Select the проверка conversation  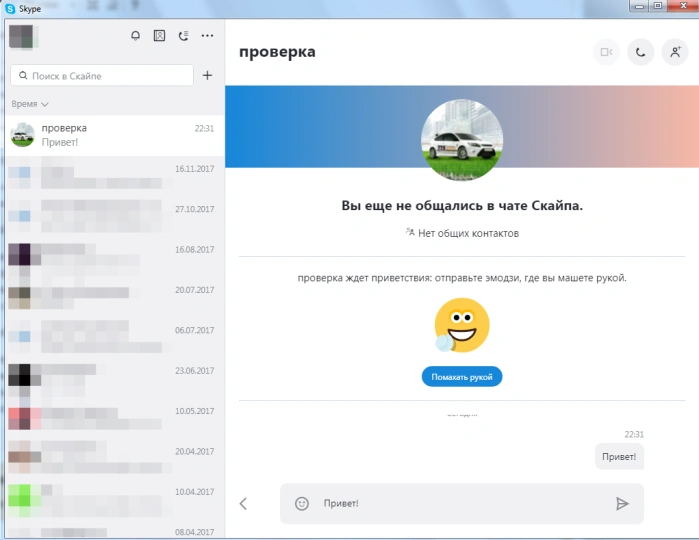click(115, 135)
